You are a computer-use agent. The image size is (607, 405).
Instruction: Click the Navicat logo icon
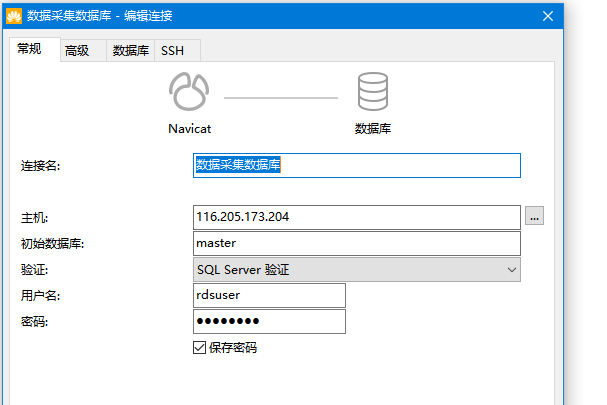point(189,91)
